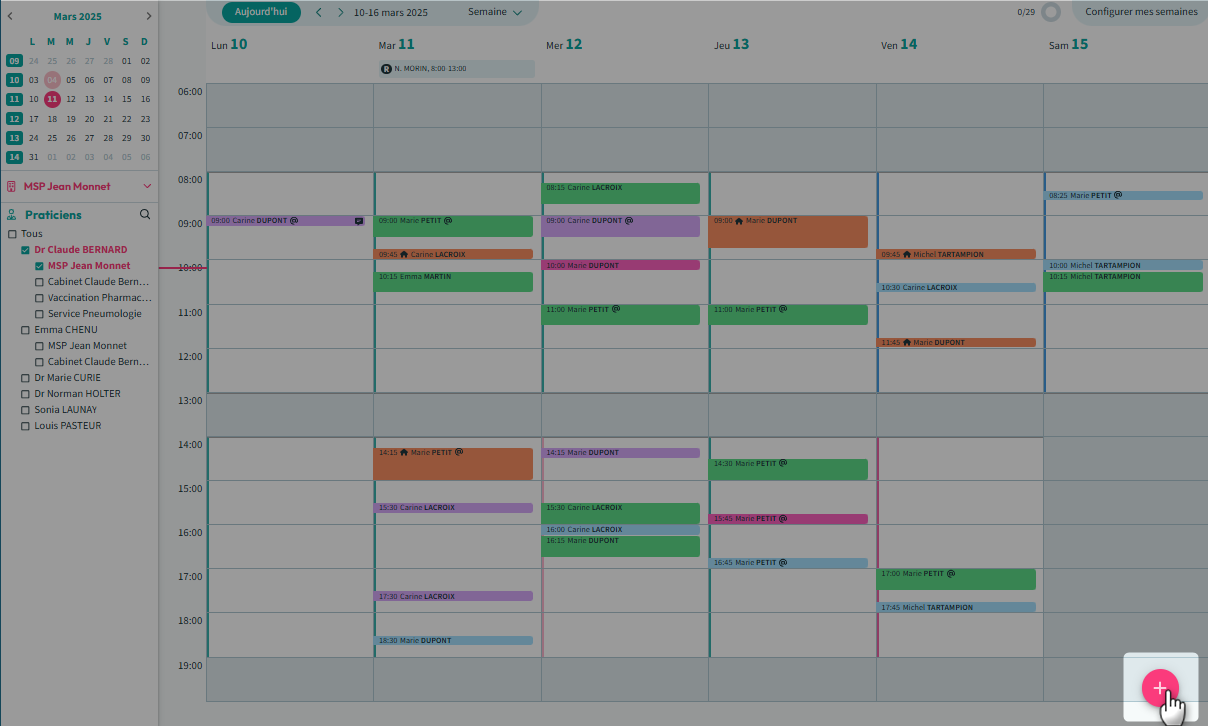Click comment icon on Monday Carine DUPONT appointment

point(359,221)
